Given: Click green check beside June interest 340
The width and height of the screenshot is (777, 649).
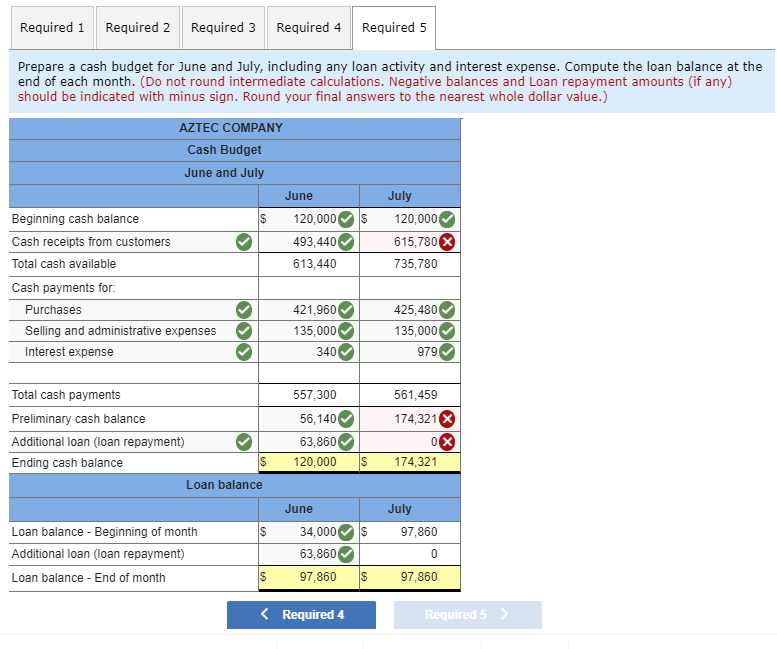Looking at the screenshot, I should pyautogui.click(x=346, y=352).
